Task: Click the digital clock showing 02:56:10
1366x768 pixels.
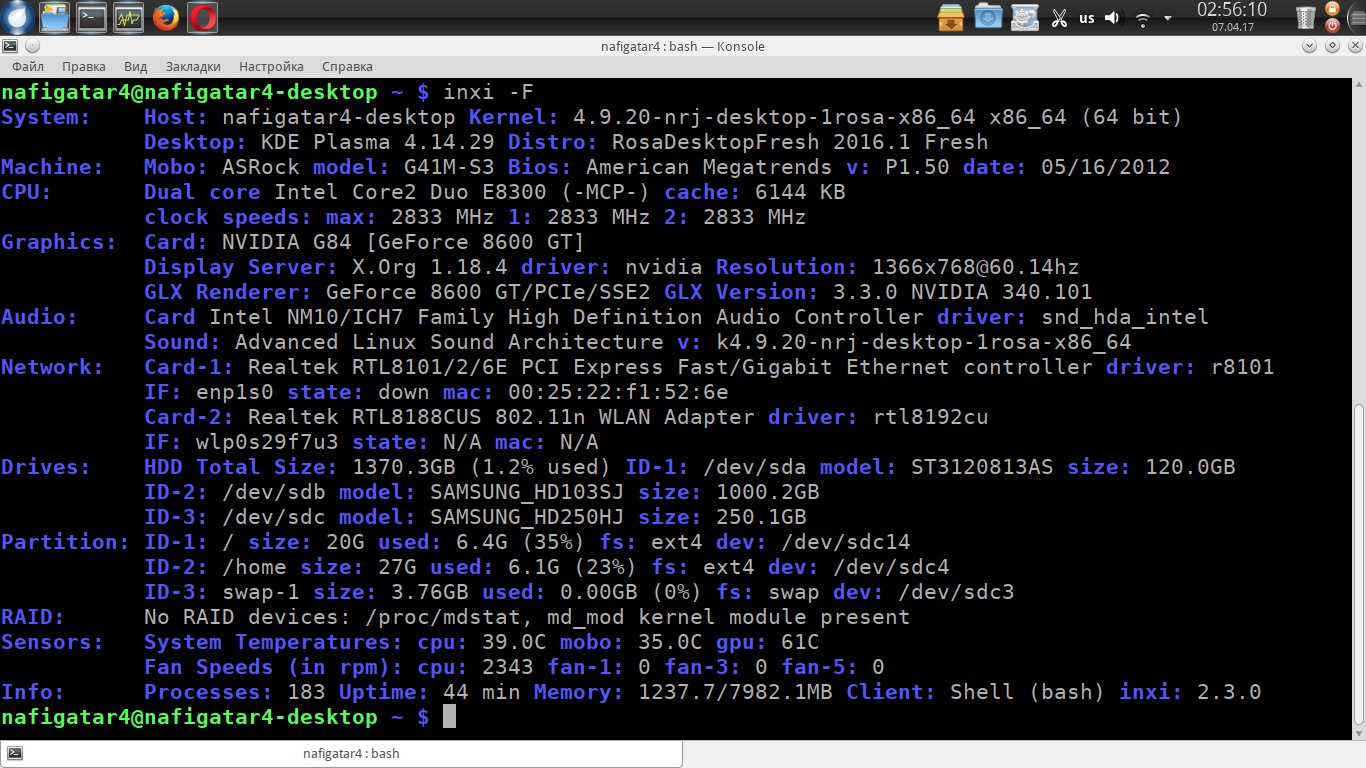Action: coord(1232,10)
